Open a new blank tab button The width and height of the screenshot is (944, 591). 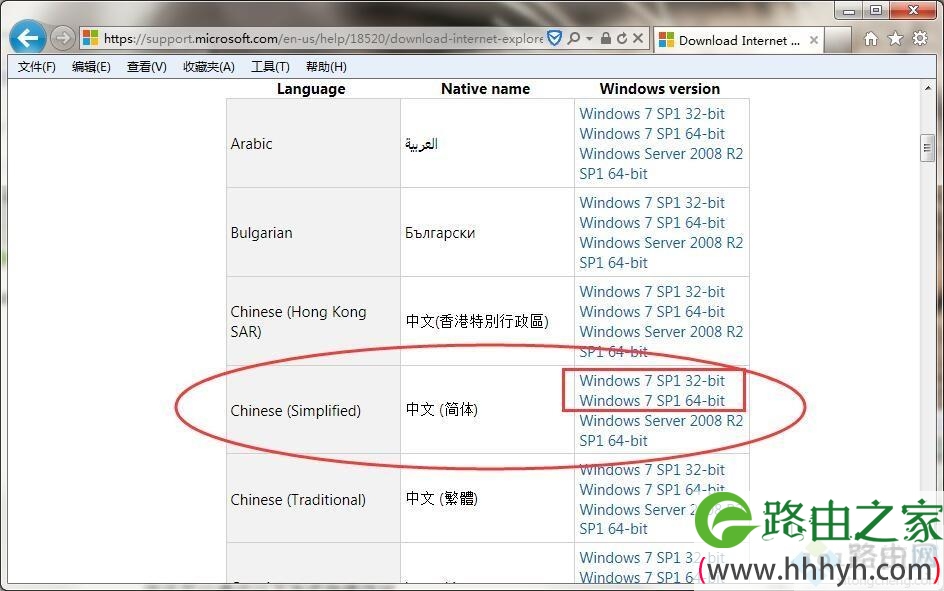click(x=840, y=40)
